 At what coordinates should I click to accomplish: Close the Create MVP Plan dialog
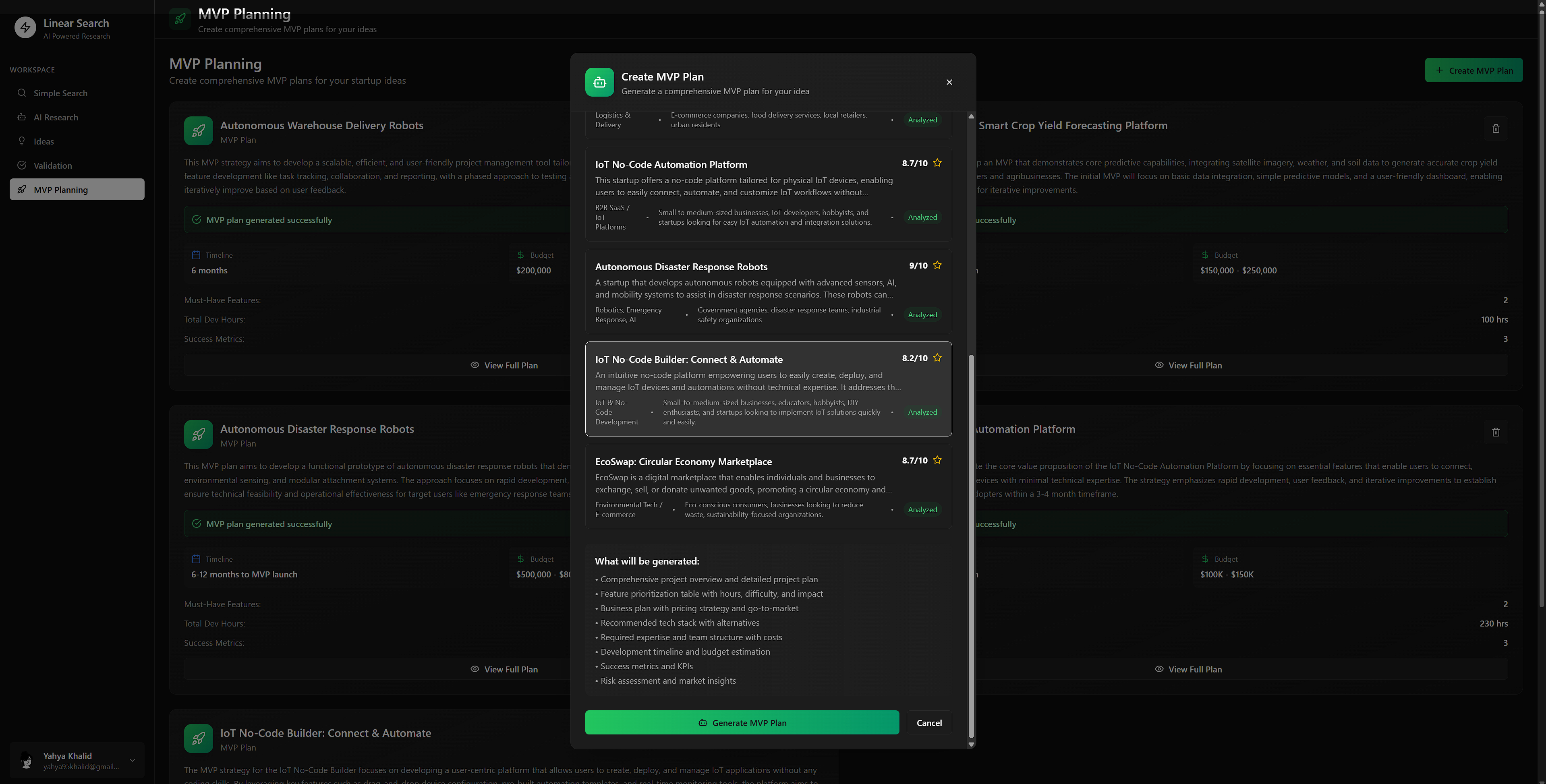click(949, 82)
